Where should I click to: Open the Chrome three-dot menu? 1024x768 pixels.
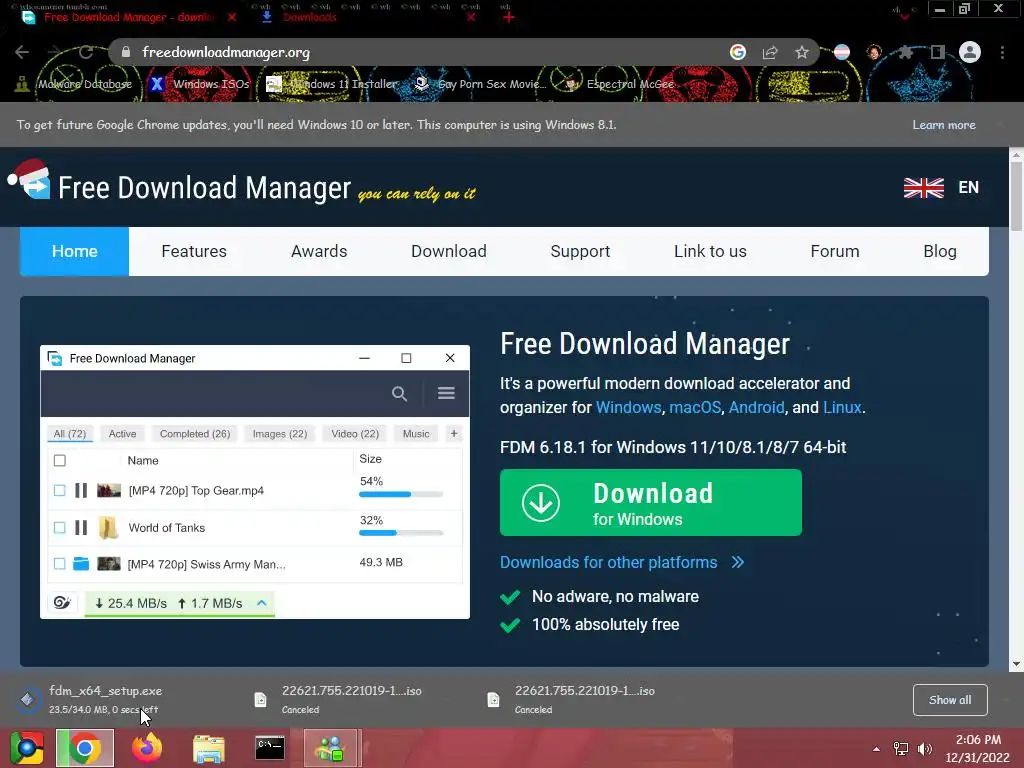point(1002,52)
